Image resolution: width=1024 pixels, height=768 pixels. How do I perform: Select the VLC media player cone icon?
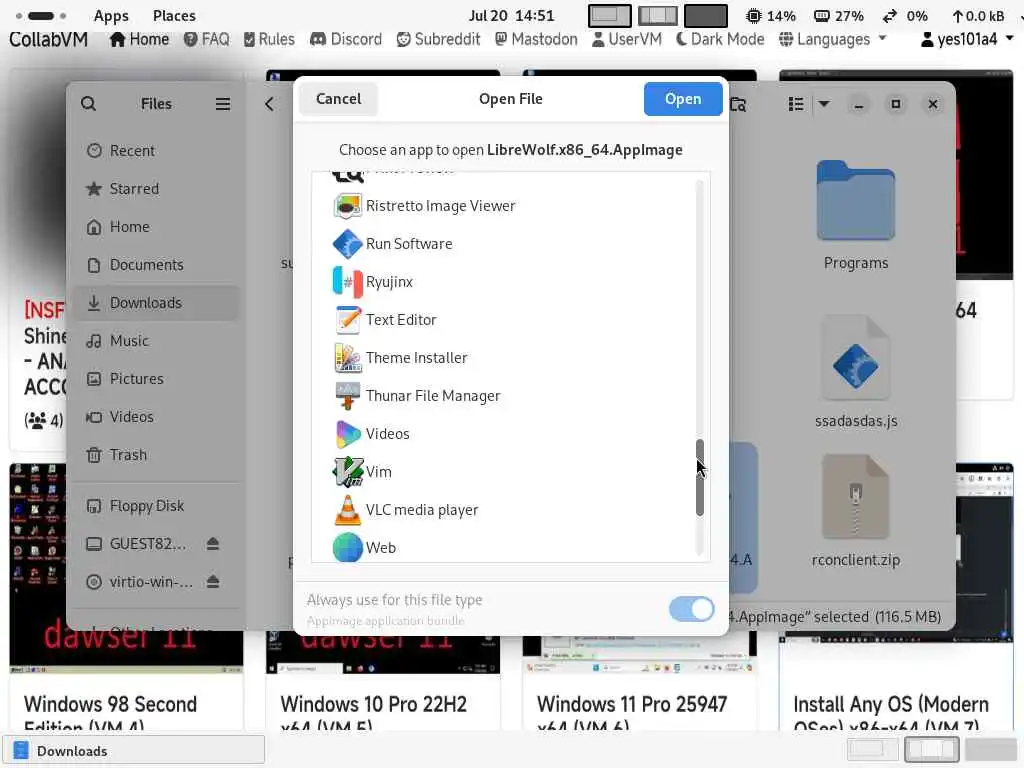tap(347, 509)
